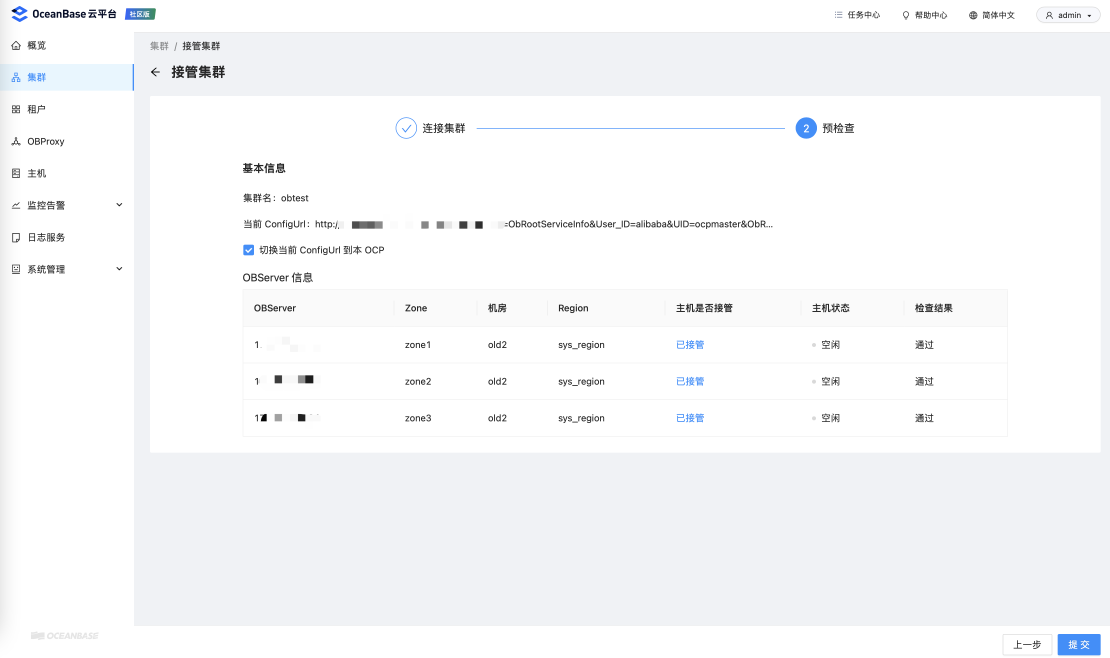
Task: Click the back arrow beside 接管集群
Action: tap(156, 72)
